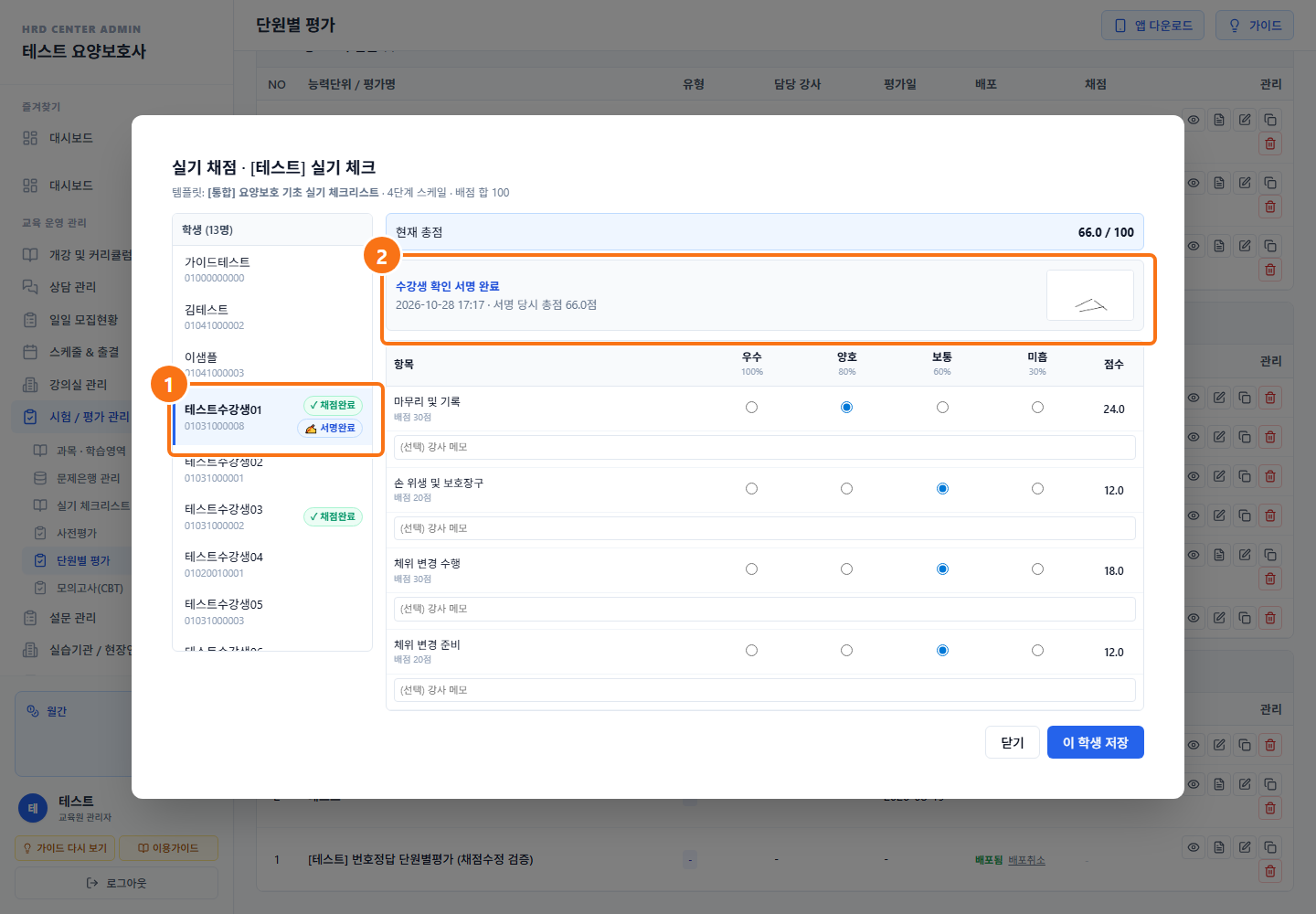Click copy icon in 번호정답 단원별평가 row
The width and height of the screenshot is (1316, 914).
(x=1270, y=847)
